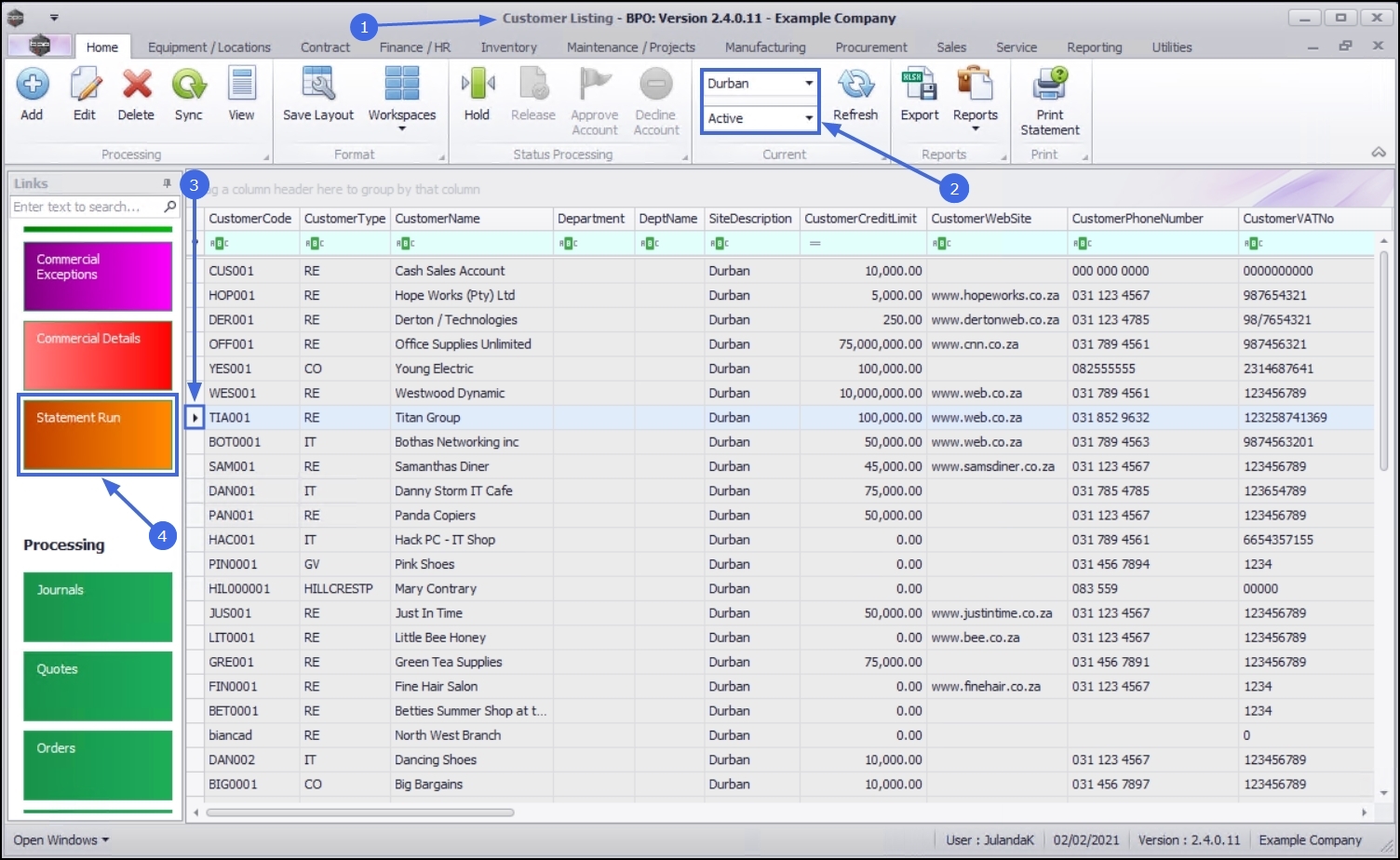Open the Contract tab
The width and height of the screenshot is (1400, 860).
[326, 47]
